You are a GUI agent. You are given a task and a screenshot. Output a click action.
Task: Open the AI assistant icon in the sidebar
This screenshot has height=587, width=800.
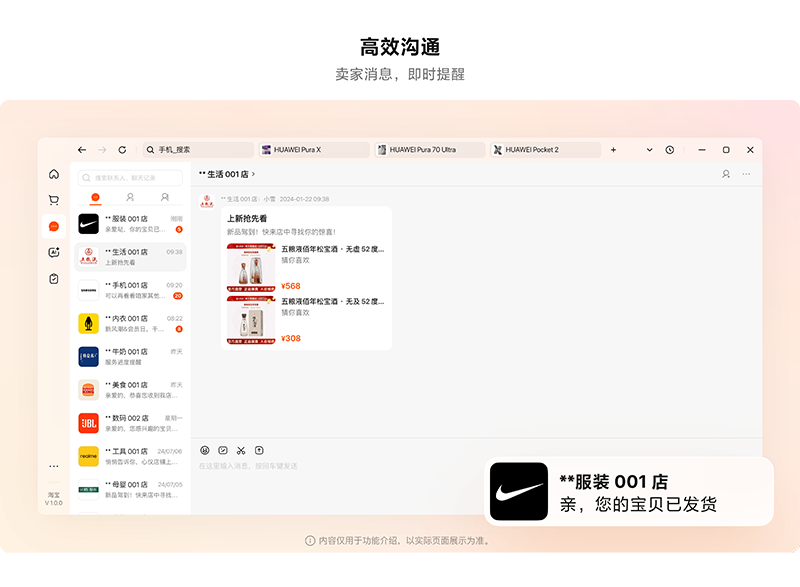pos(54,252)
